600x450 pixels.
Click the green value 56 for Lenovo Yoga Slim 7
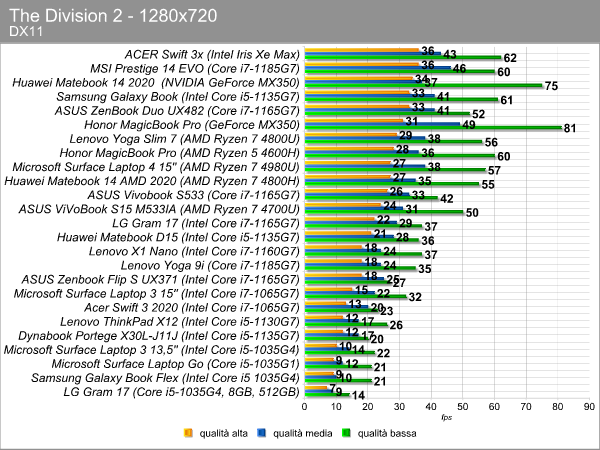click(x=491, y=142)
